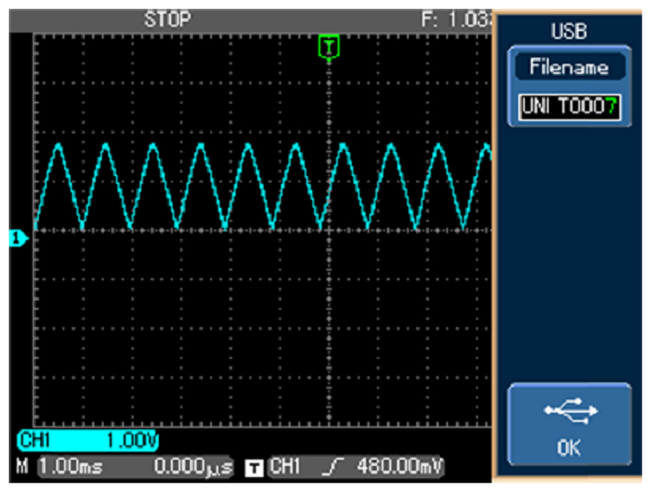The height and width of the screenshot is (492, 650).
Task: Click the green trigger position marker at top
Action: (x=328, y=44)
